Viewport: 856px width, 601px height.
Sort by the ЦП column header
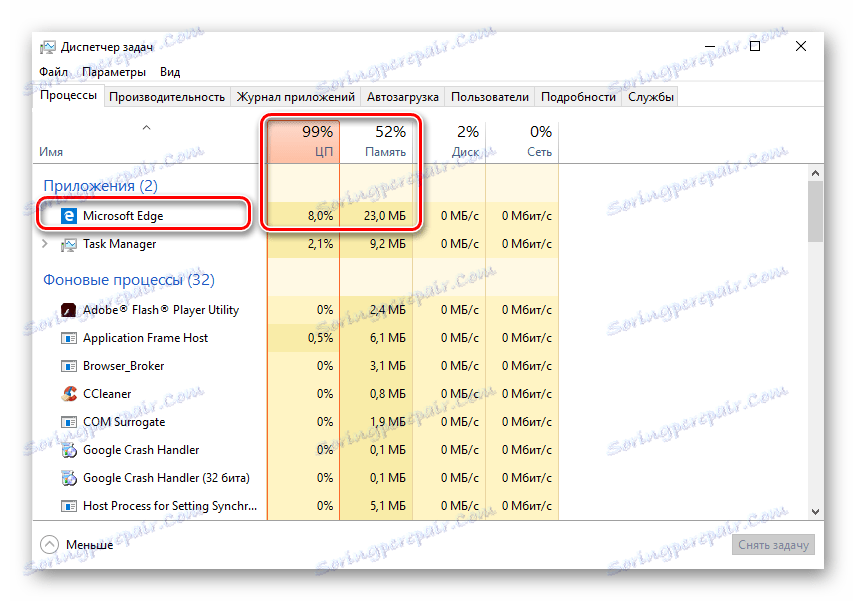coord(304,141)
